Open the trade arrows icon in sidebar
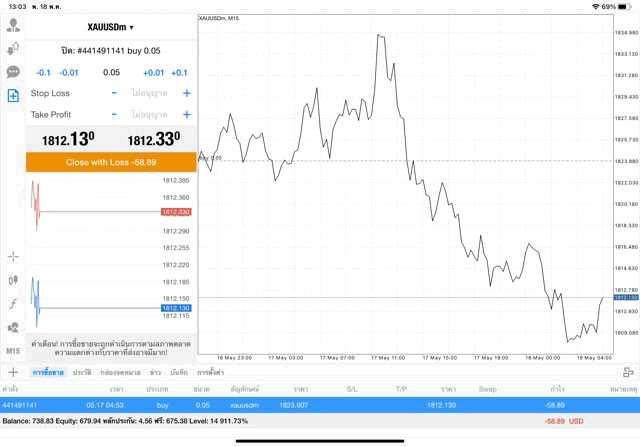This screenshot has width=640, height=447. (13, 49)
